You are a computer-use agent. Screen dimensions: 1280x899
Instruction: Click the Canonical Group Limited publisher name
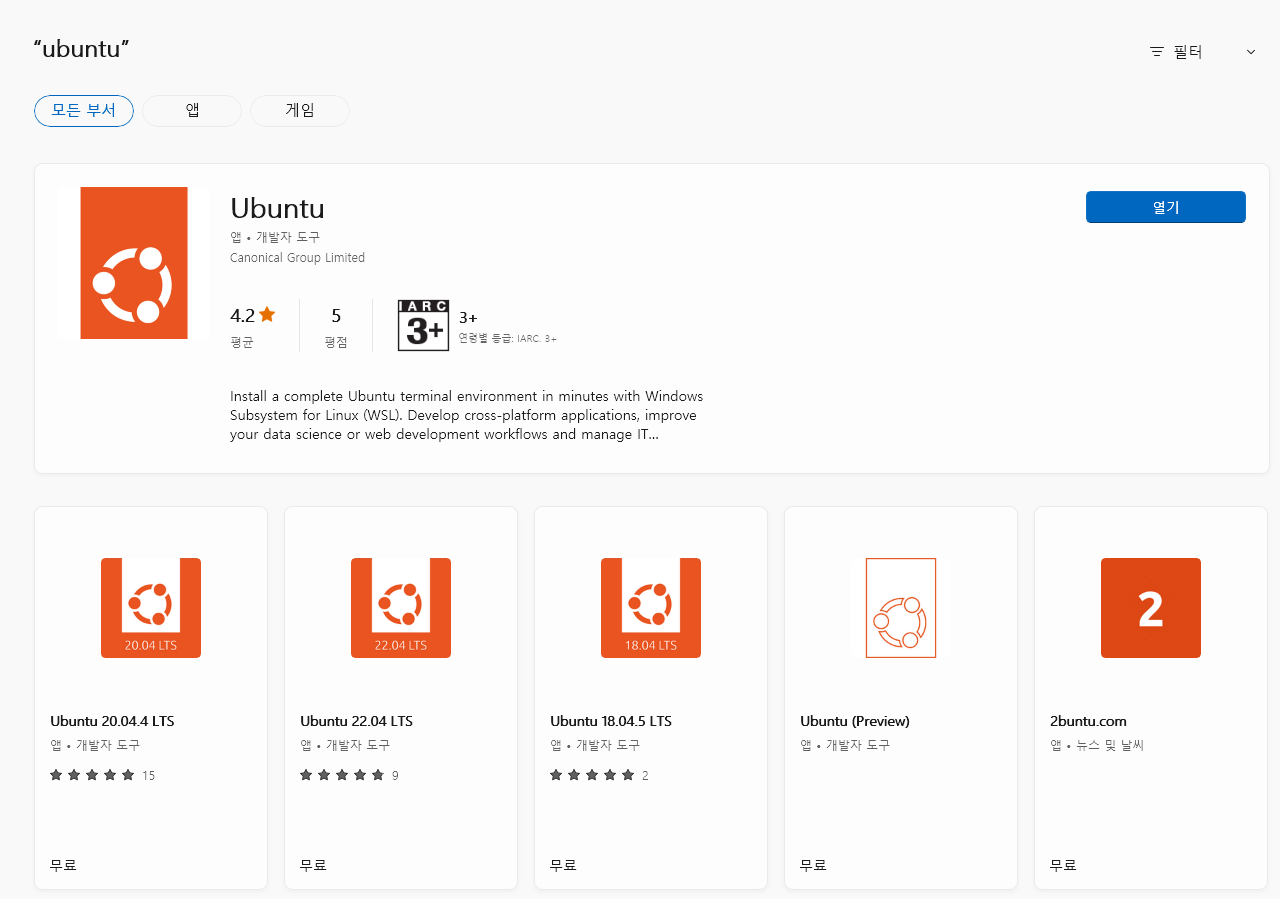coord(297,257)
